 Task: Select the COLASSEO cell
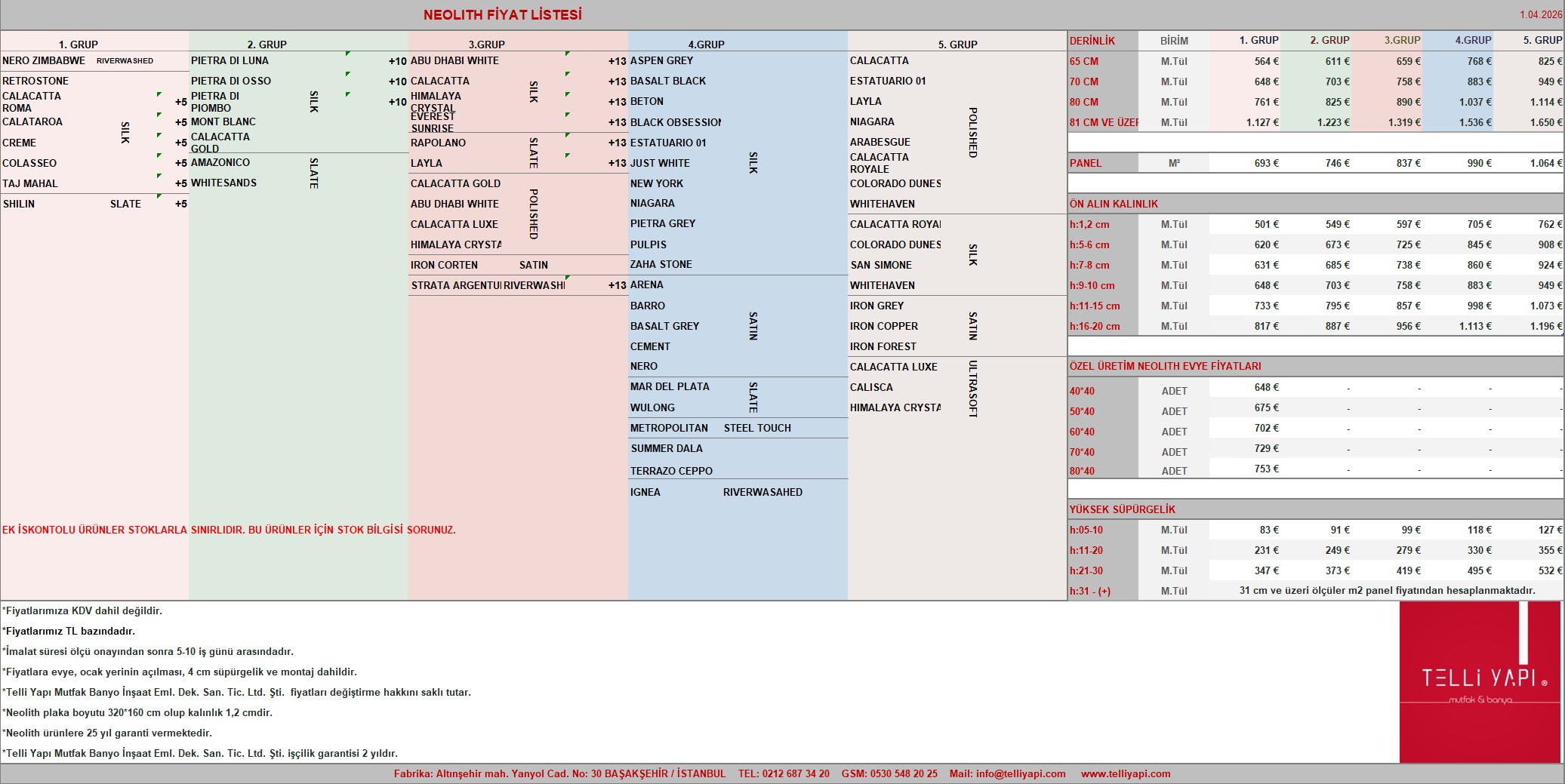point(29,163)
